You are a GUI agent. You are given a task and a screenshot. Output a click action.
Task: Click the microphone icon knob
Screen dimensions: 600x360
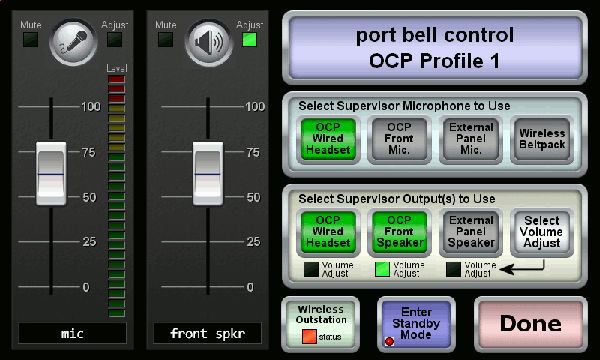pos(73,42)
